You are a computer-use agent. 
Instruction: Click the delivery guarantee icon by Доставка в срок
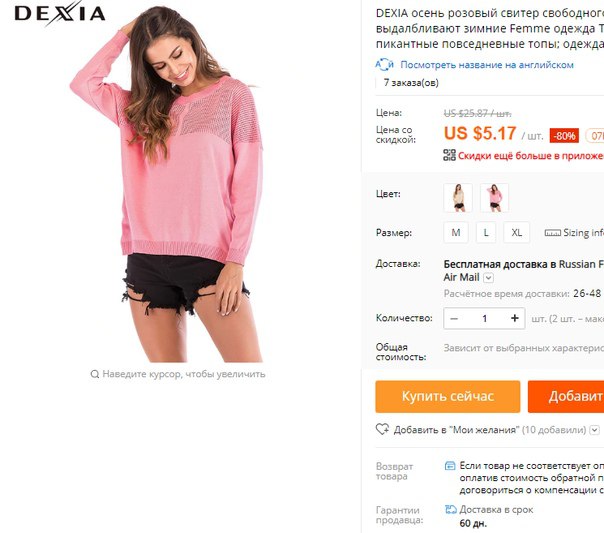[x=450, y=510]
